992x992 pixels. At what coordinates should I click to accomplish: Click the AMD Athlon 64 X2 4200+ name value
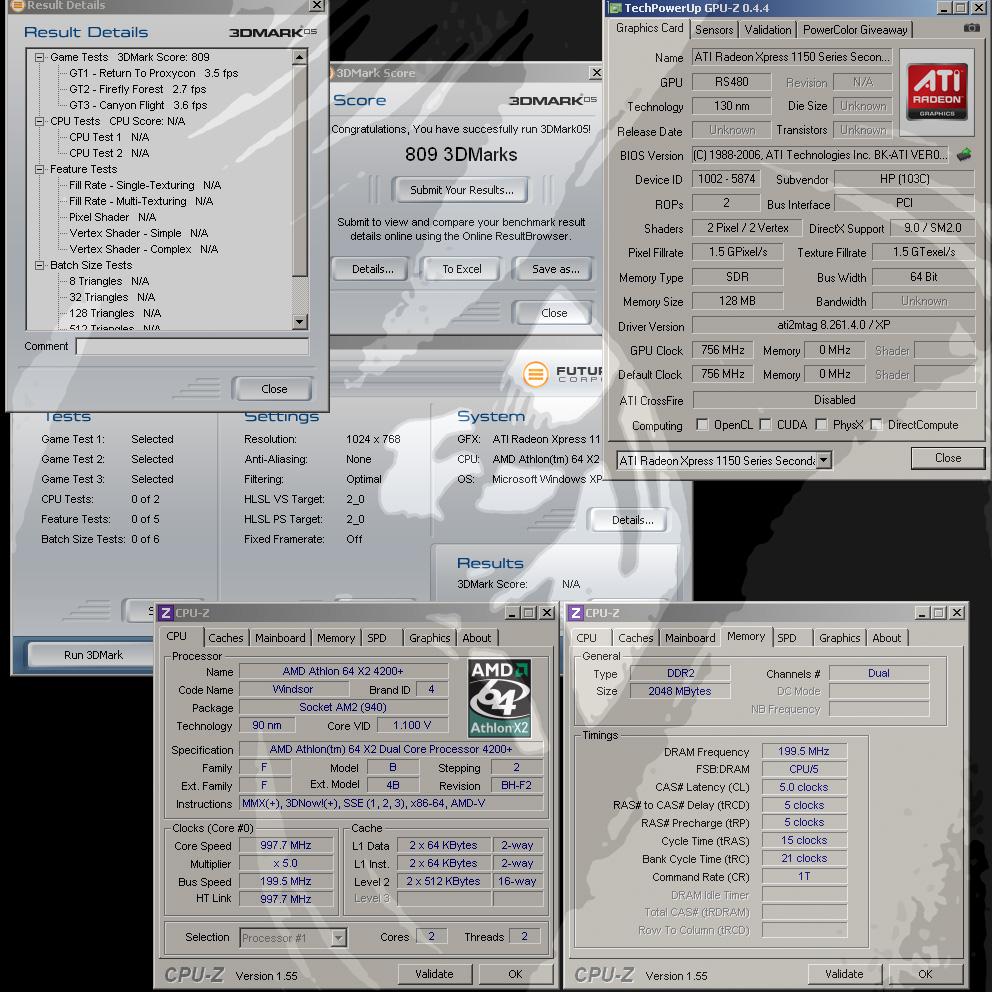[343, 671]
